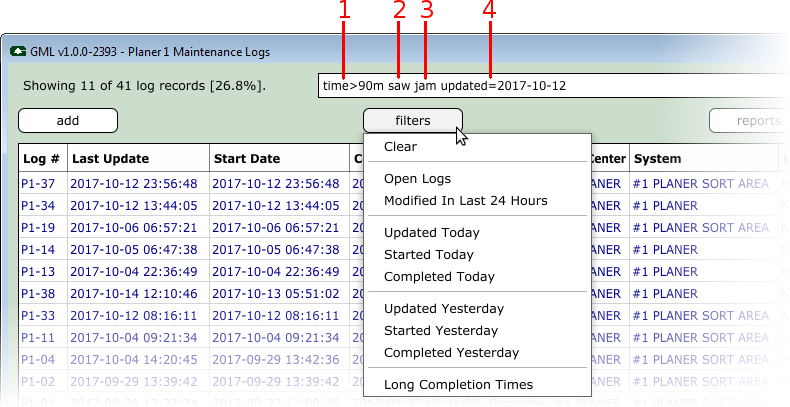Sort by Last Update column header
The height and width of the screenshot is (407, 790).
pos(139,159)
